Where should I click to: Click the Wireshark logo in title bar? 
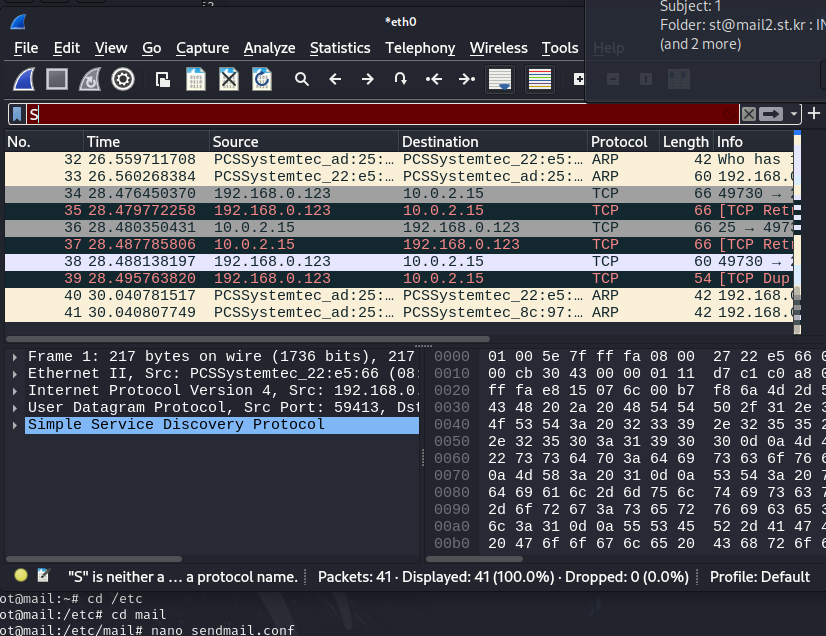click(18, 22)
